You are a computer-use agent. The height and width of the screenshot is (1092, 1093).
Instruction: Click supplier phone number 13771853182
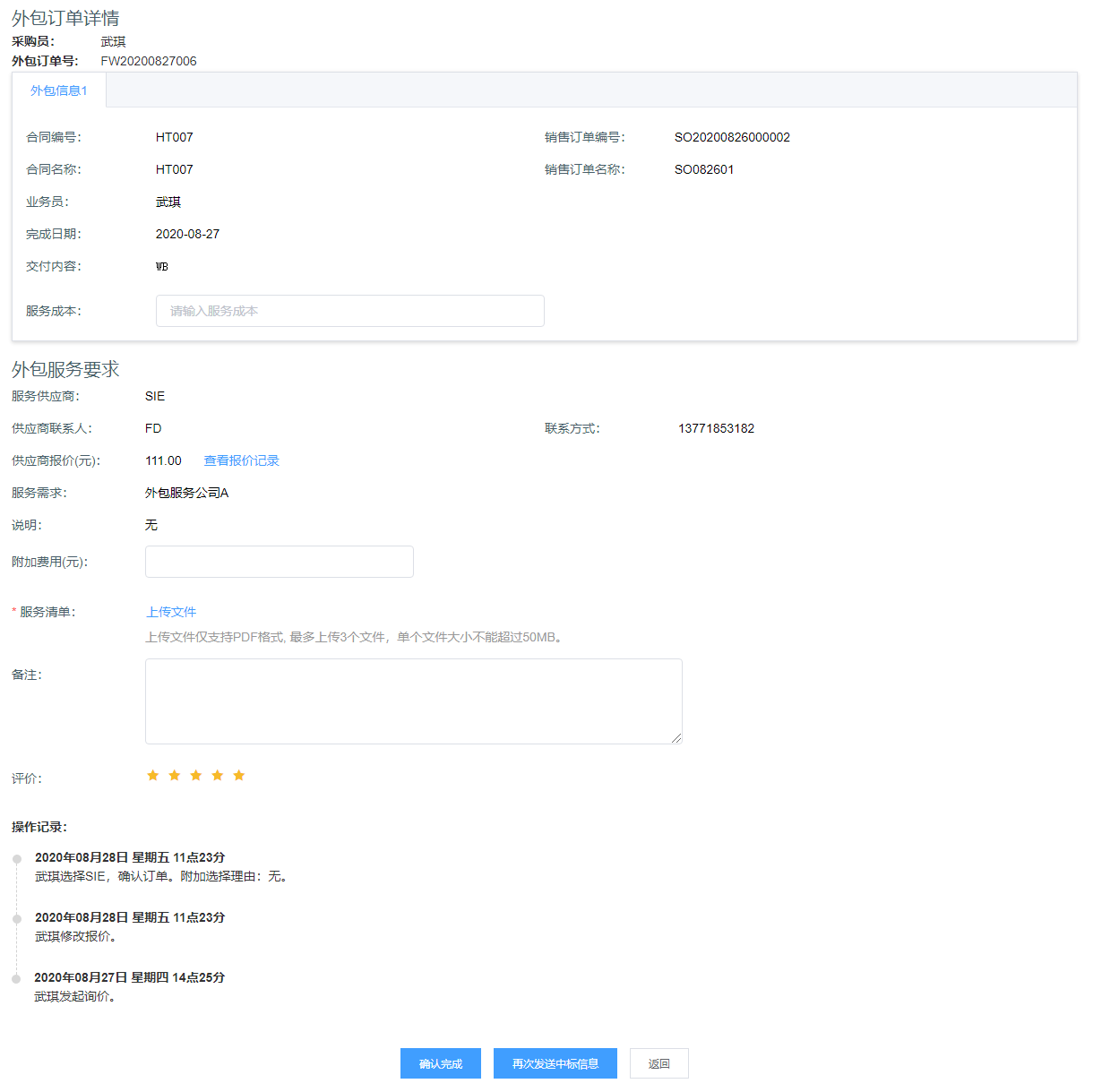pos(716,428)
